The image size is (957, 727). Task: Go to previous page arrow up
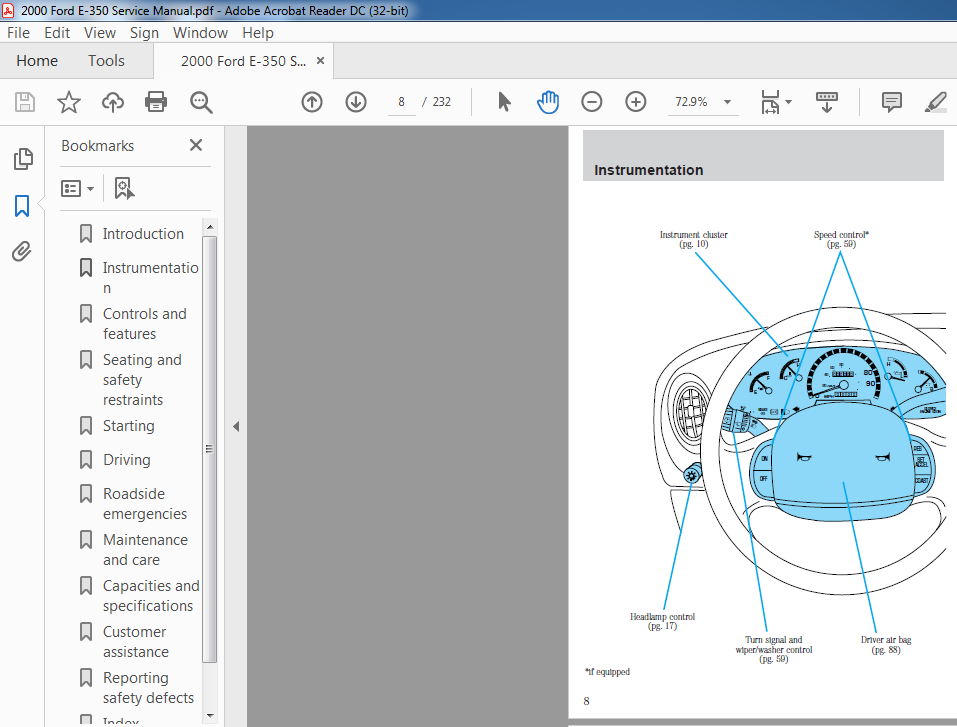coord(312,102)
